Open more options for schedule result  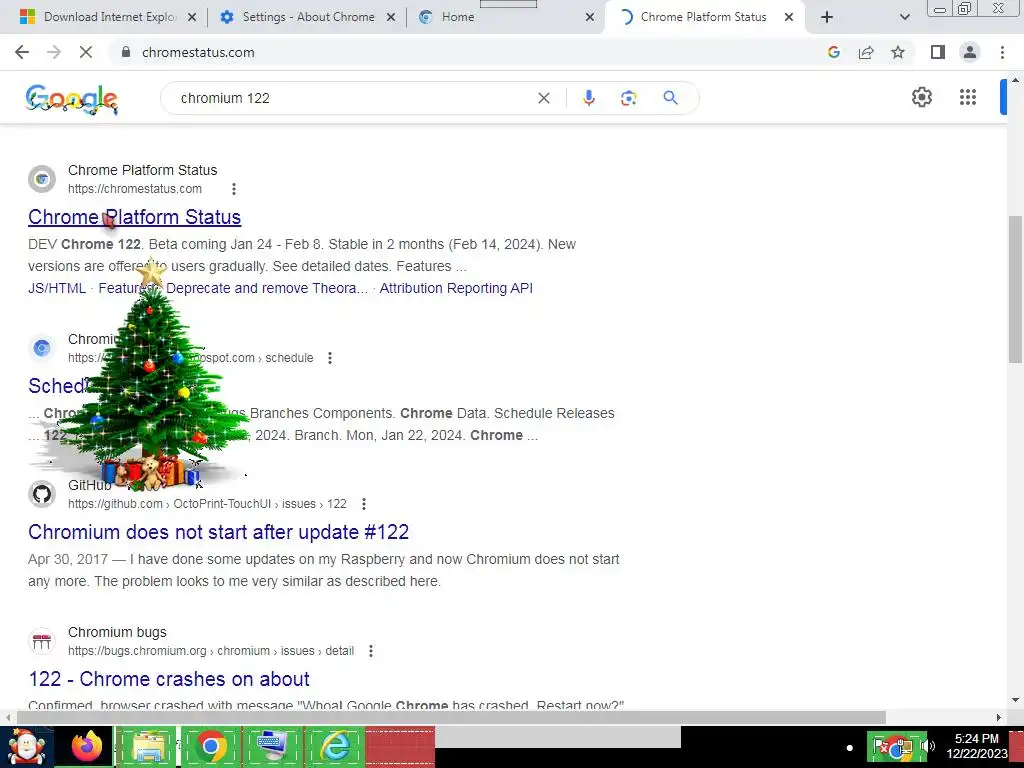[330, 358]
